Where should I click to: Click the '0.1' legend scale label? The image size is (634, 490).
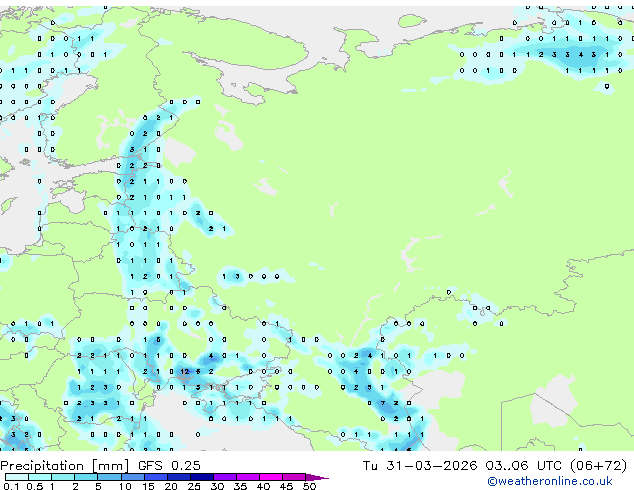(x=11, y=486)
